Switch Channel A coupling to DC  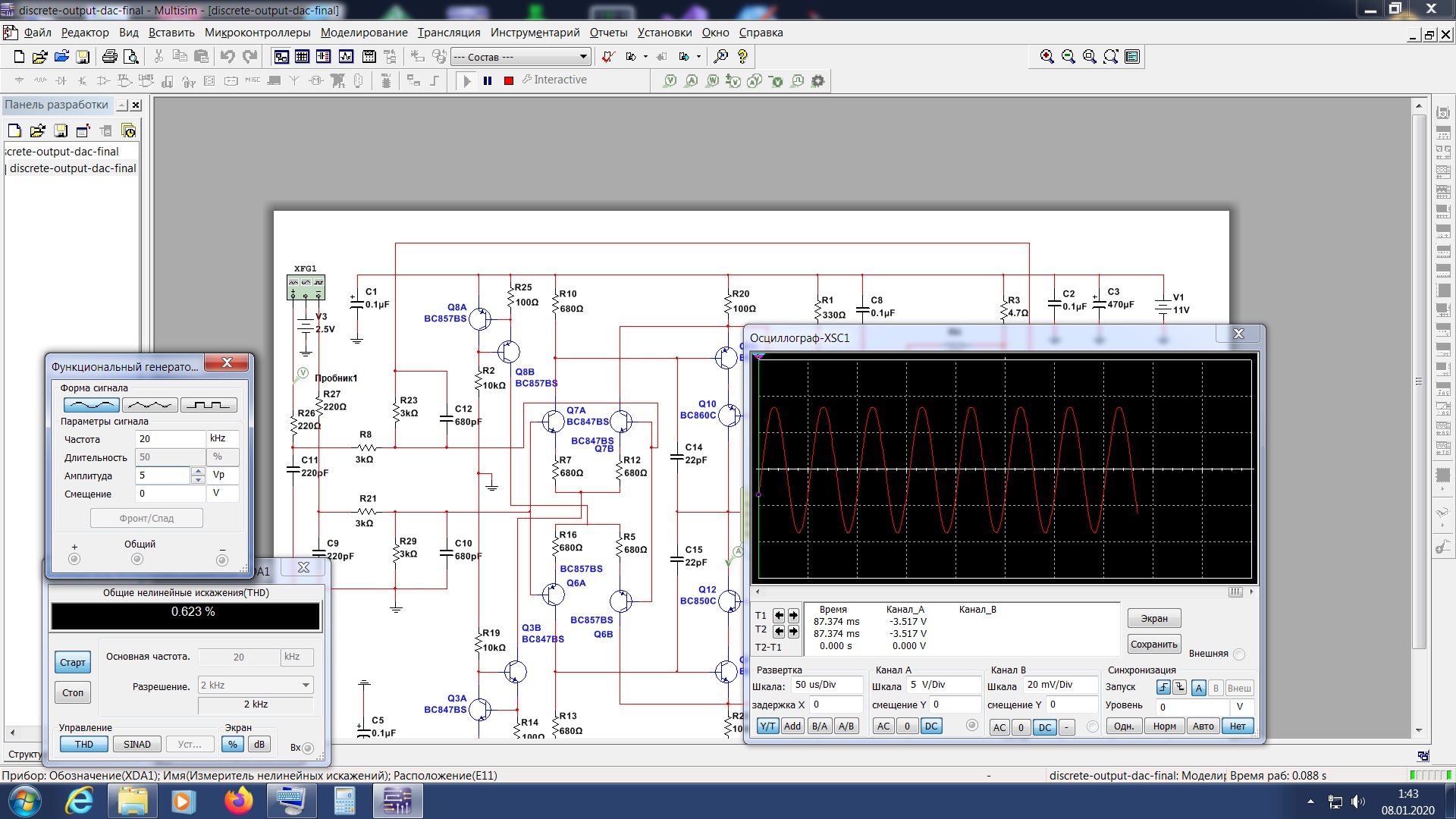point(931,726)
